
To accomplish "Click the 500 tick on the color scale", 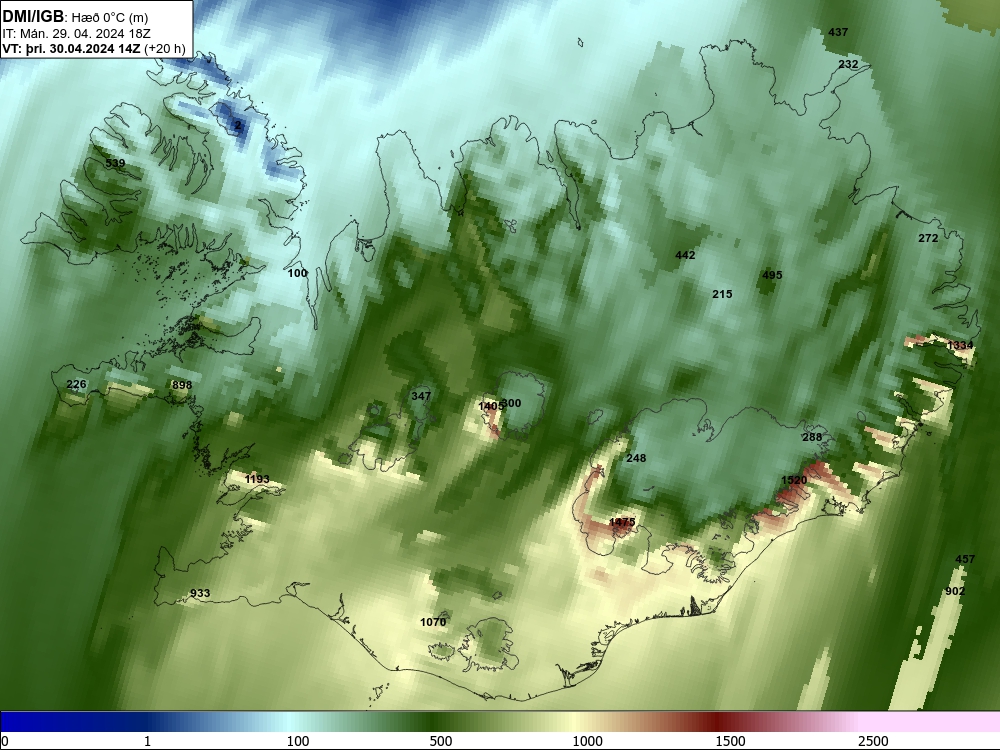I will (x=441, y=741).
